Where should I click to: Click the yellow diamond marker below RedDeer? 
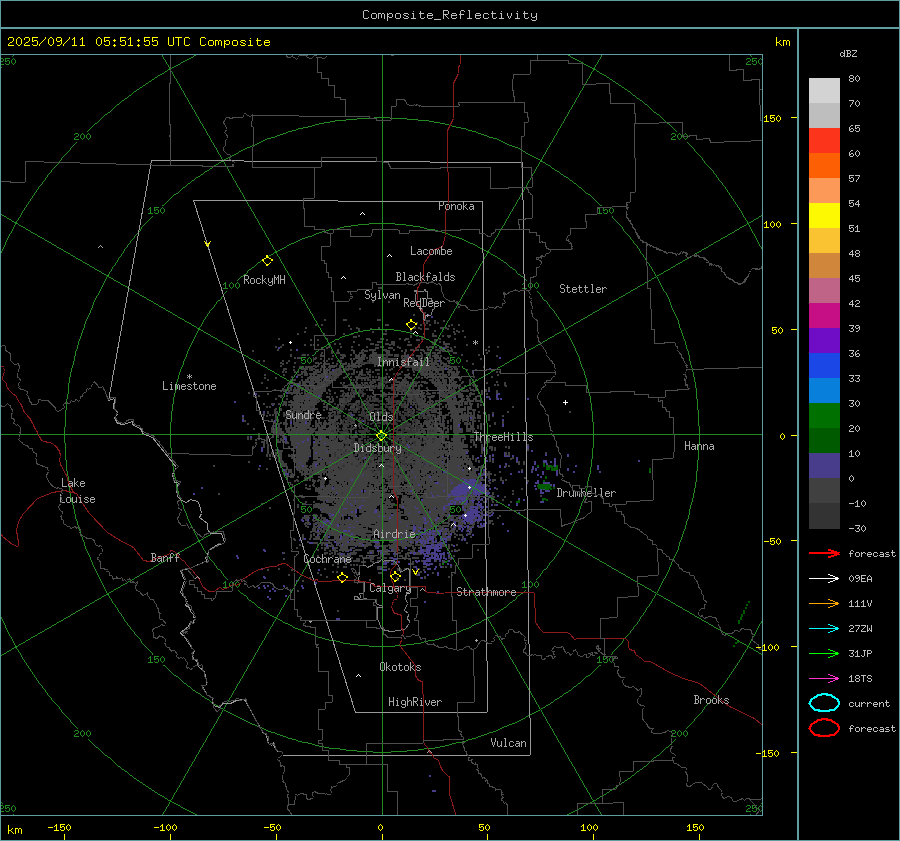[x=412, y=325]
